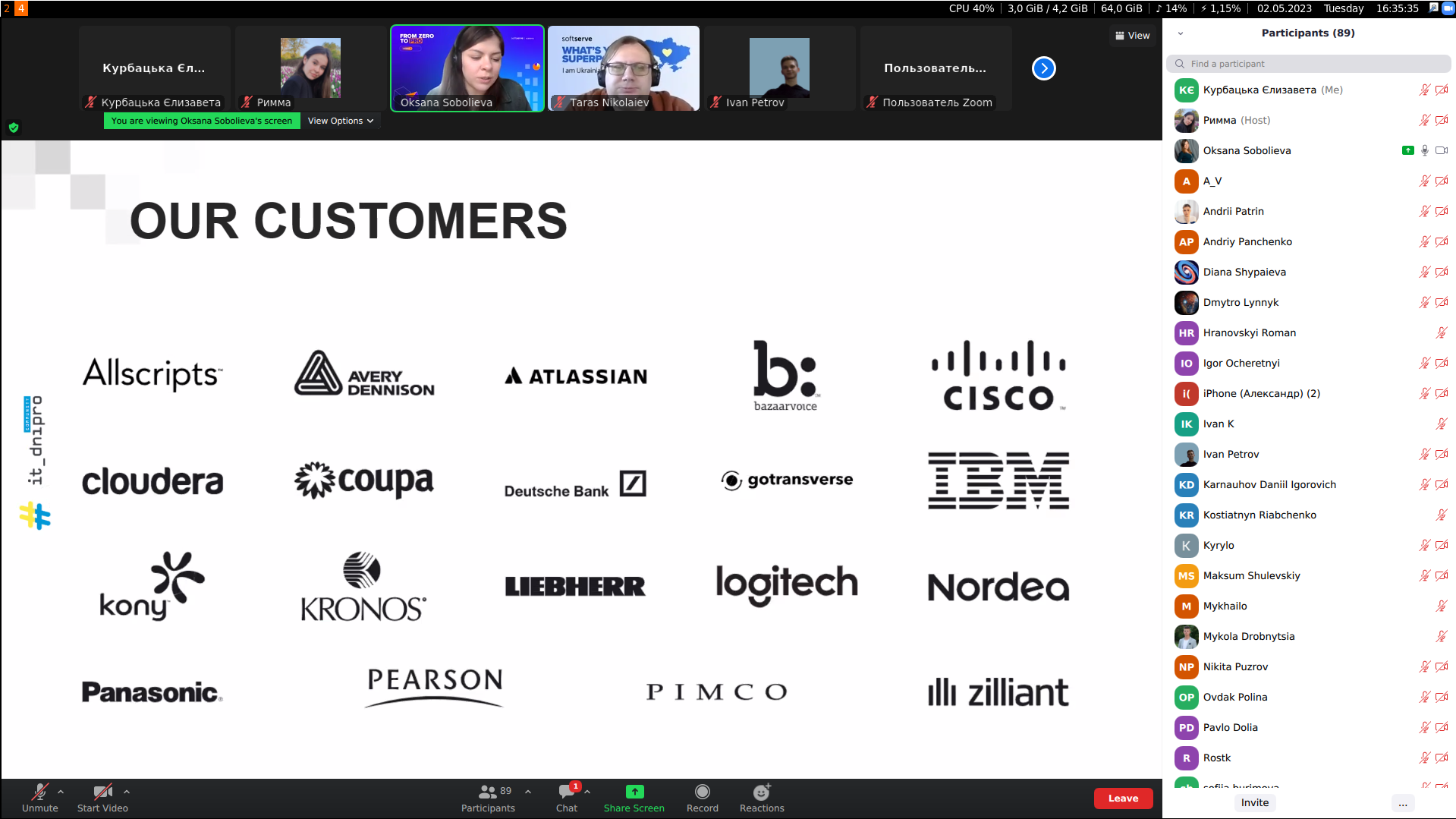Open the Chat icon with notification
This screenshot has height=819, width=1456.
coord(568,792)
